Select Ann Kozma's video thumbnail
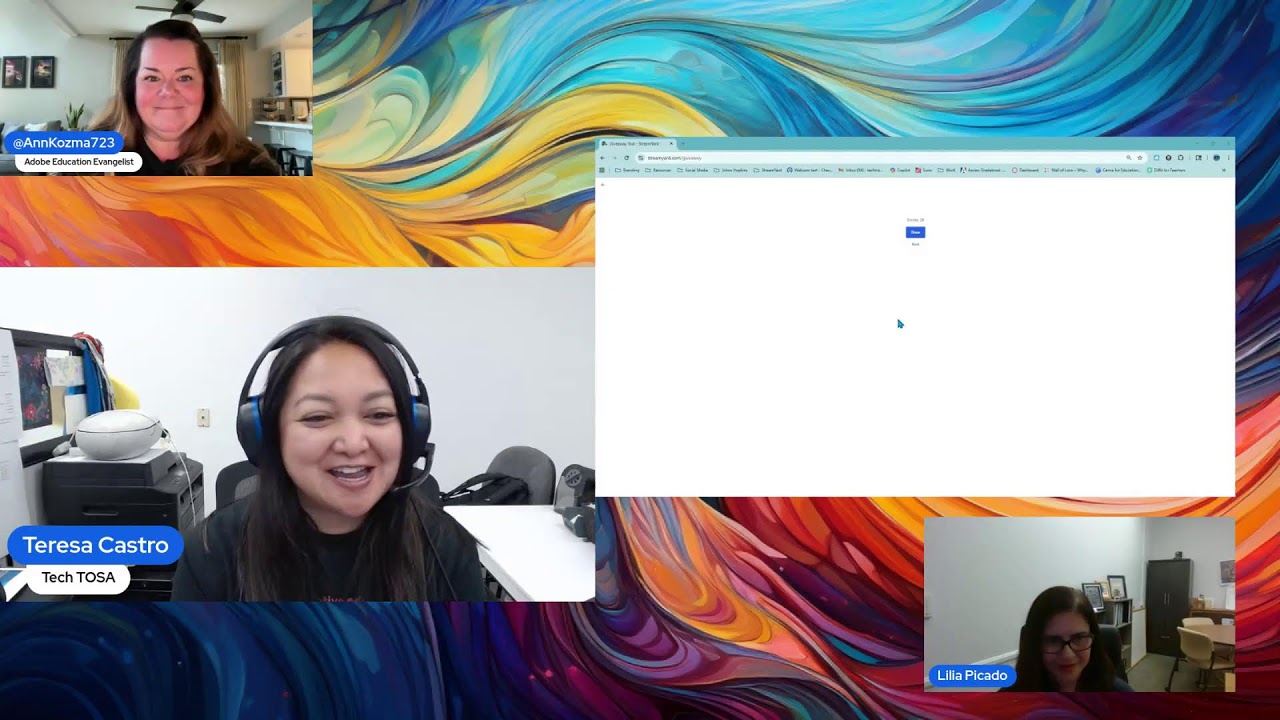The height and width of the screenshot is (720, 1280). click(156, 88)
